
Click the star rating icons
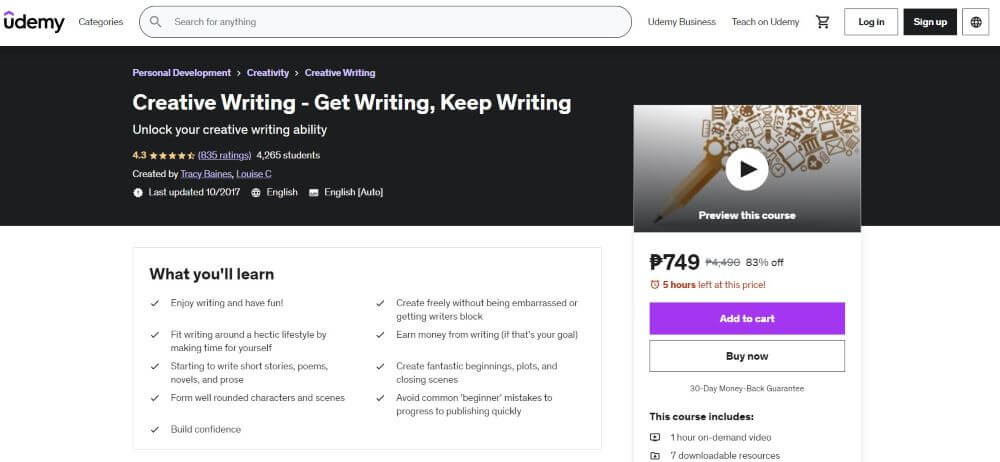(171, 156)
